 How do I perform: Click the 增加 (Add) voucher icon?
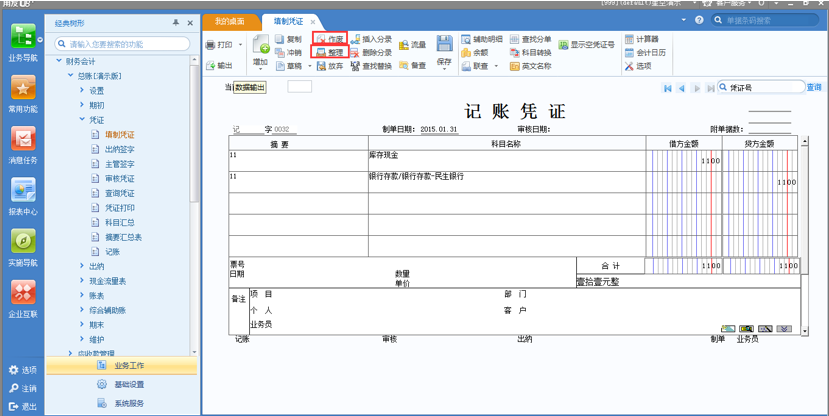point(261,44)
